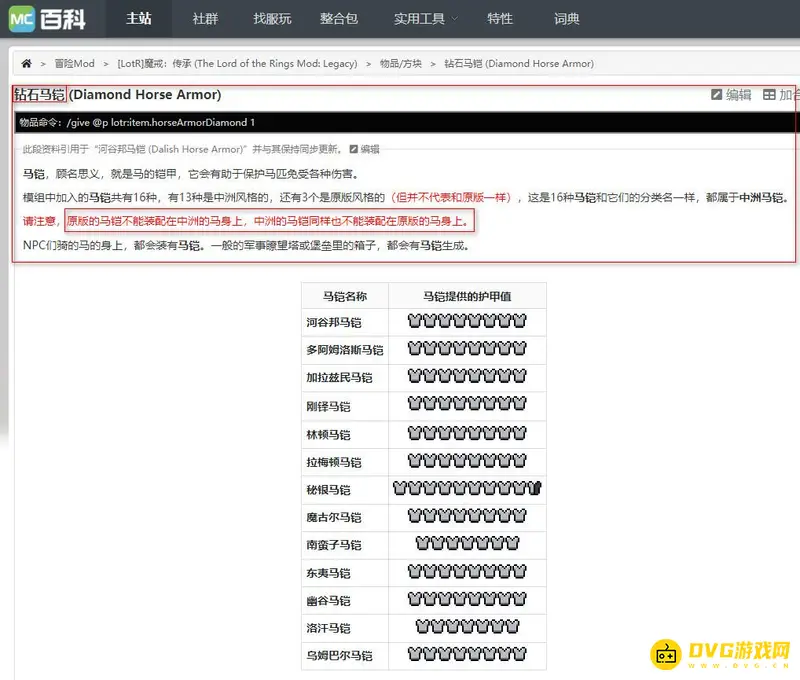
Task: Switch to the 找服玩 tab
Action: coord(272,19)
